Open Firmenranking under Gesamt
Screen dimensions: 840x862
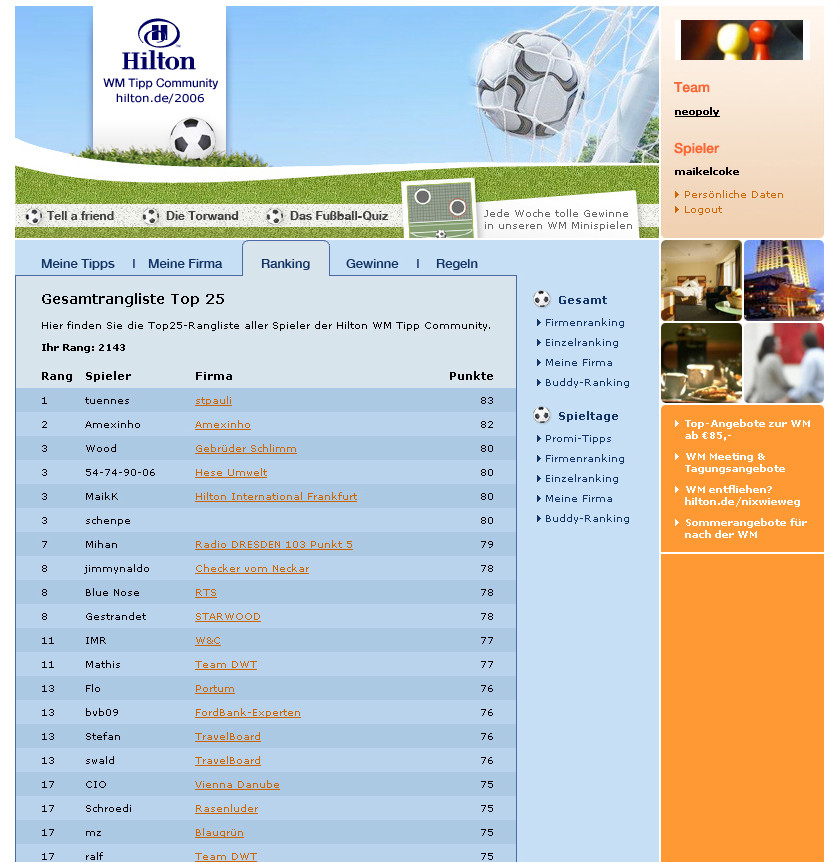tap(585, 323)
